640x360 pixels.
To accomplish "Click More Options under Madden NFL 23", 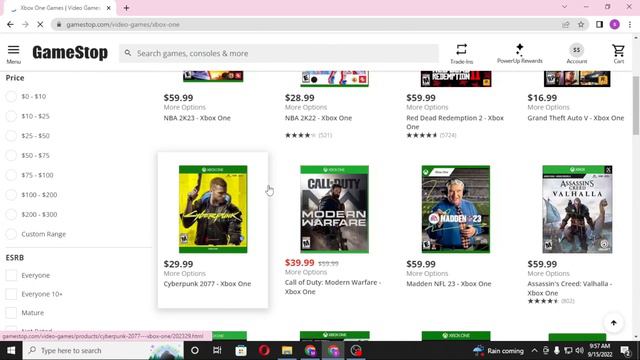I will (x=427, y=273).
